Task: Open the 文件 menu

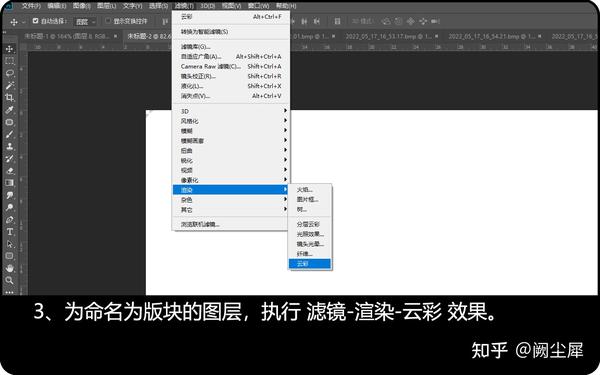Action: click(31, 6)
